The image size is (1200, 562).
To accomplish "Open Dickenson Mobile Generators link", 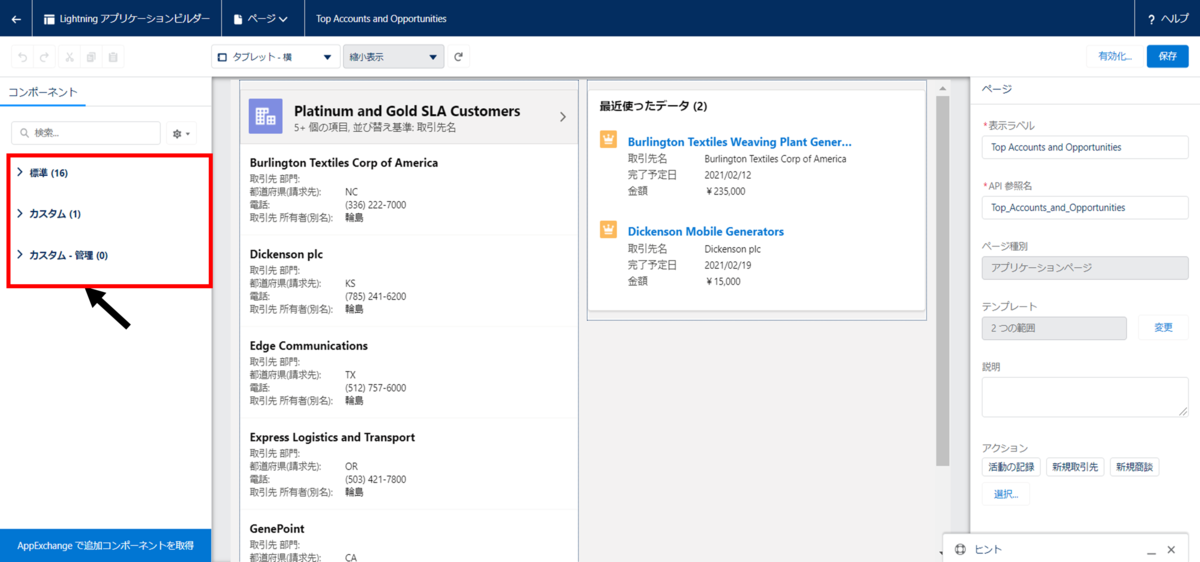I will (x=706, y=232).
